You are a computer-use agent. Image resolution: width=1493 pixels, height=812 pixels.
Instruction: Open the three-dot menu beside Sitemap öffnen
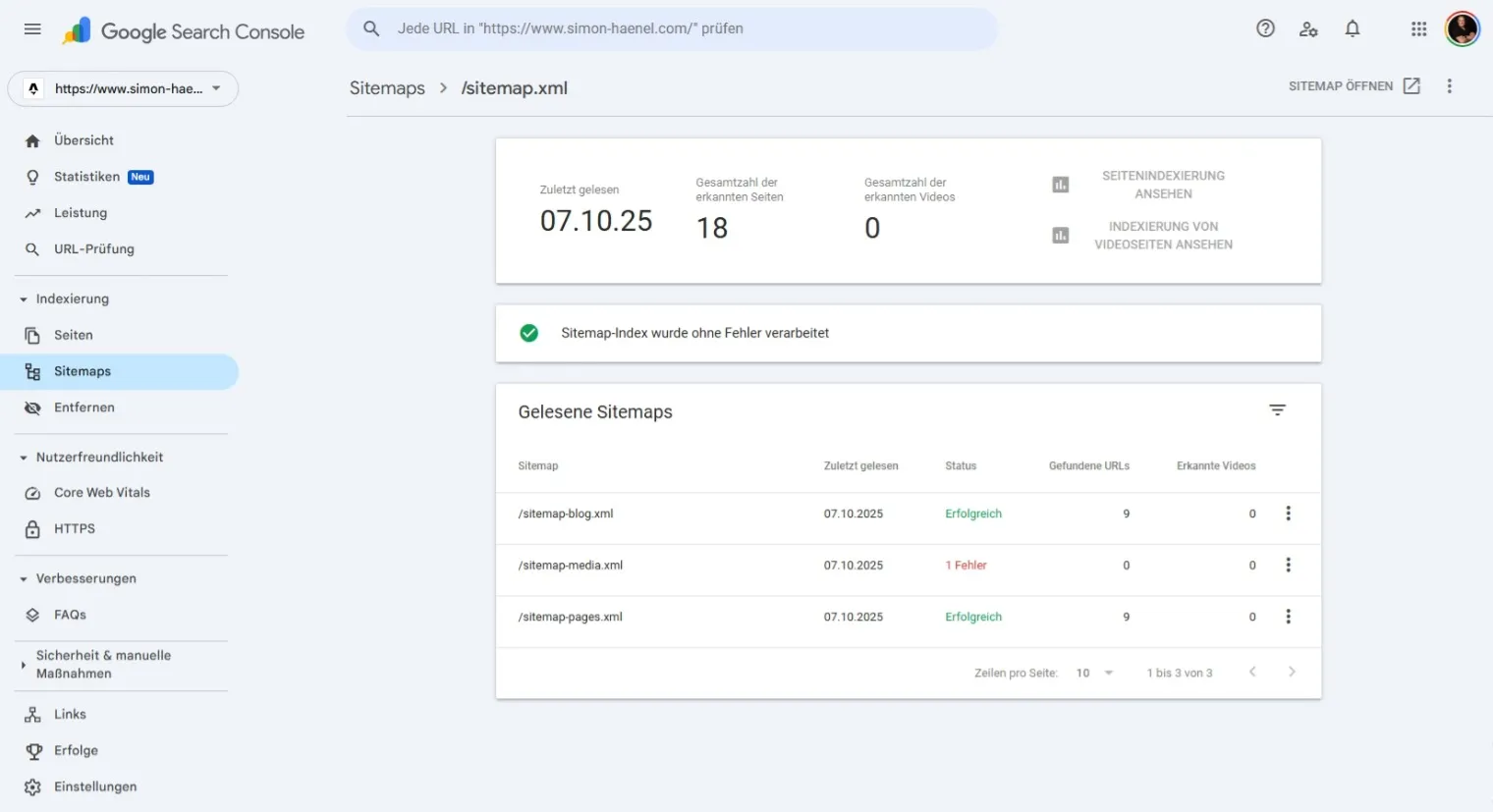pyautogui.click(x=1449, y=86)
